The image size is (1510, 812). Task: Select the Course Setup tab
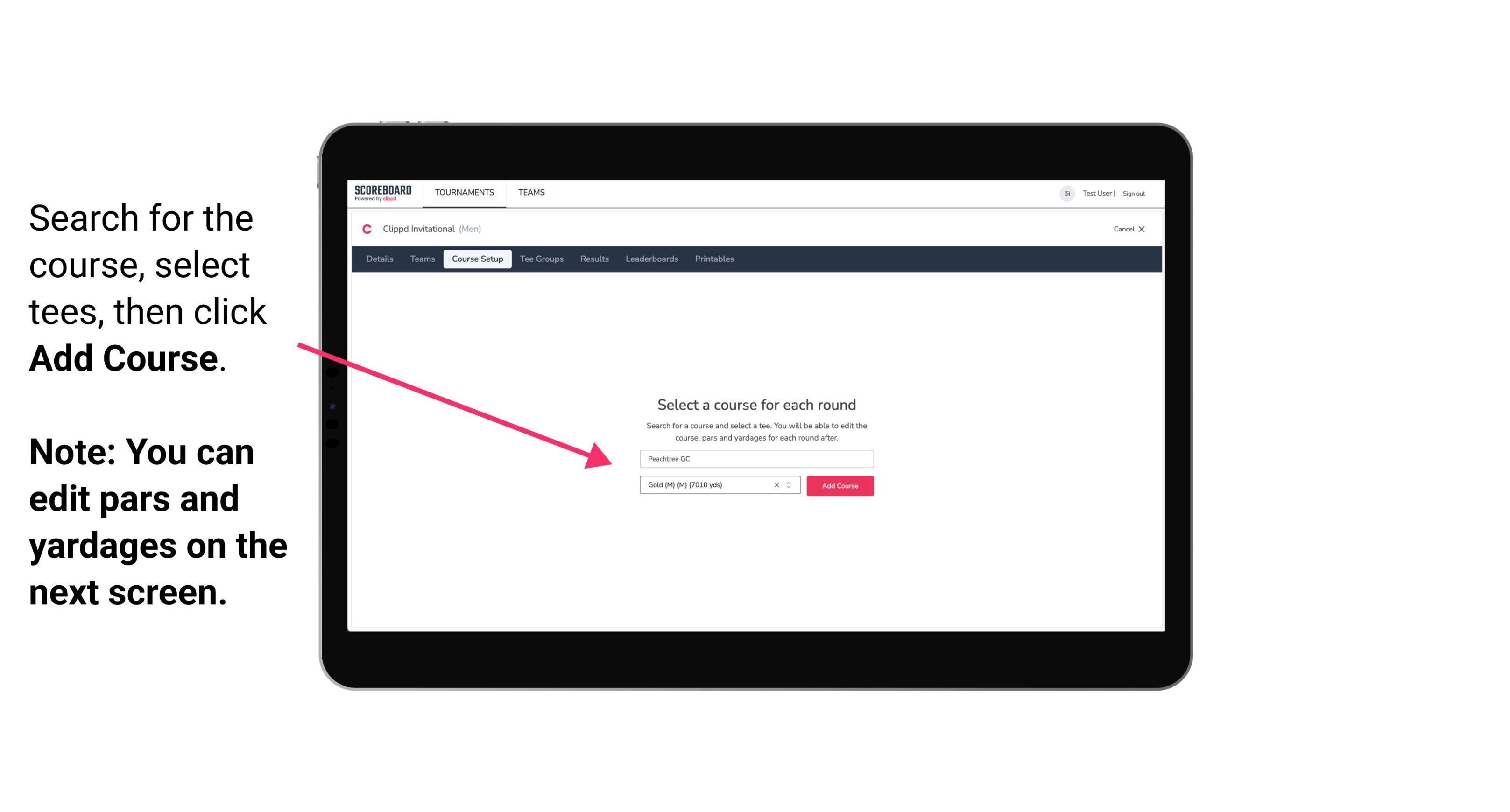coord(477,259)
